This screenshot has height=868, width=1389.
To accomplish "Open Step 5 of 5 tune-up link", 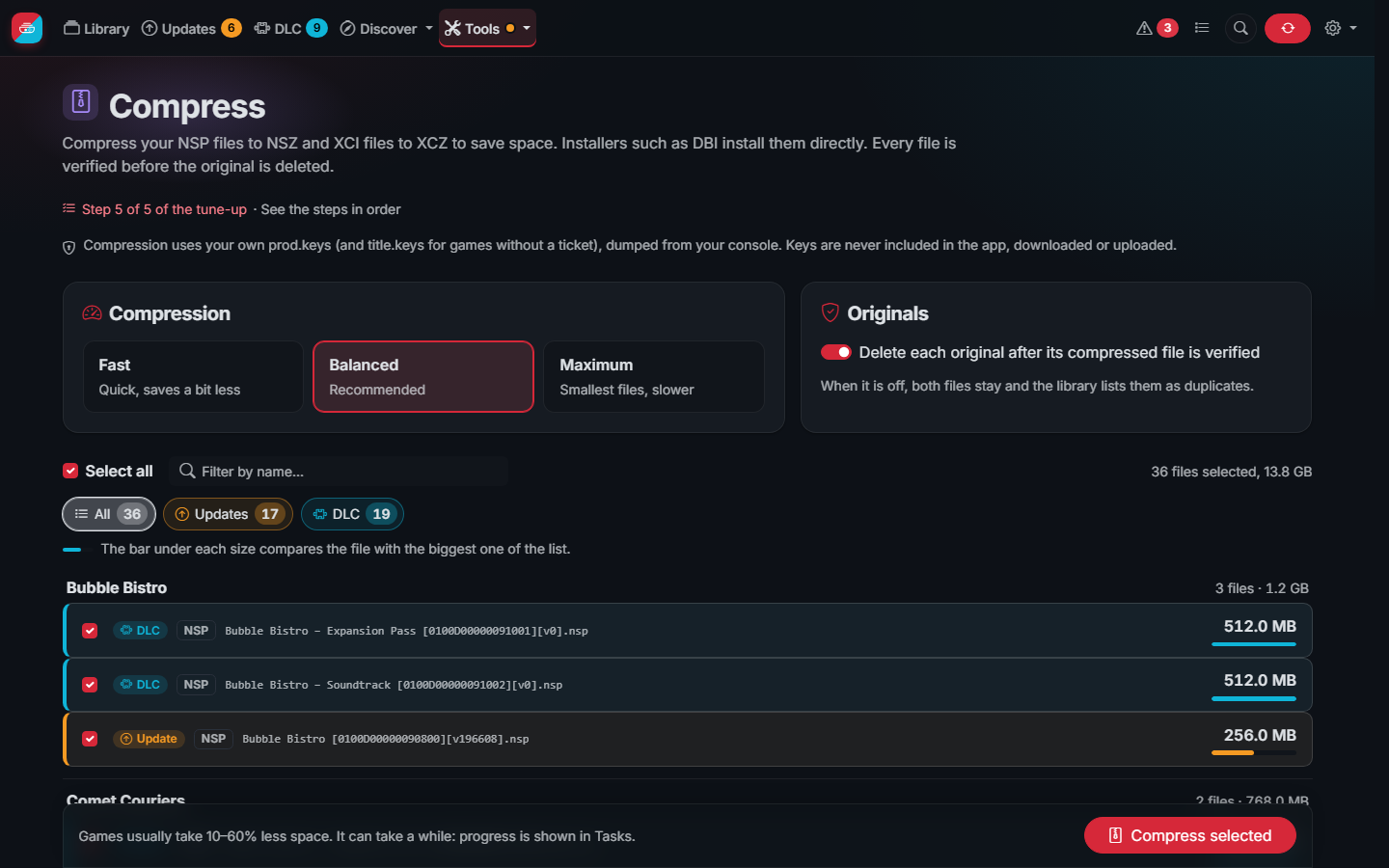I will coord(164,209).
